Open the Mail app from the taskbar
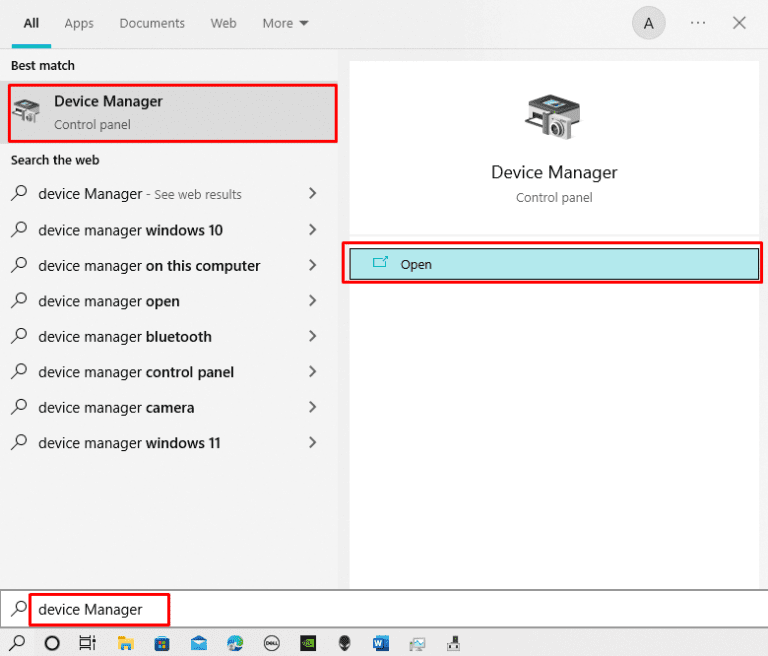 coord(198,643)
